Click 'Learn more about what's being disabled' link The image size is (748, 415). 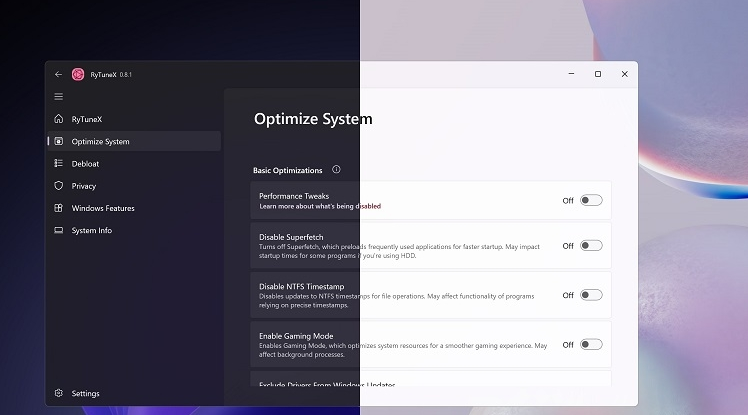point(320,206)
